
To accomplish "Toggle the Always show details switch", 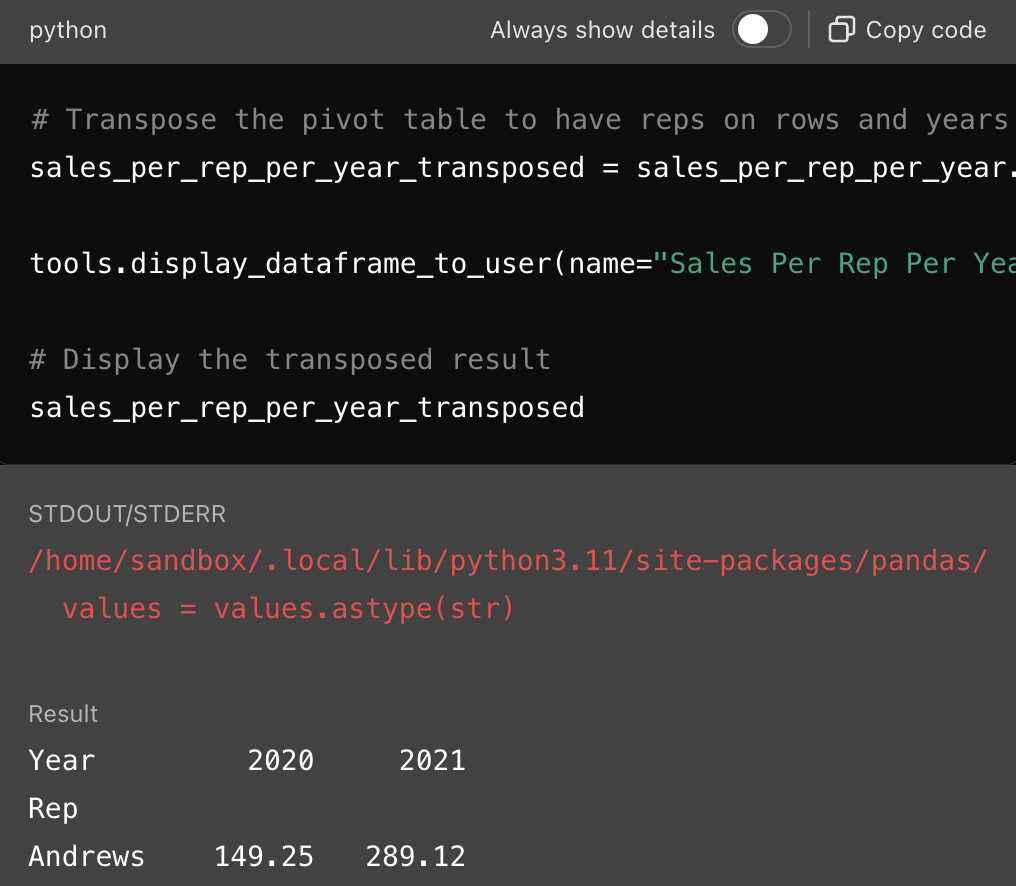I will point(762,30).
